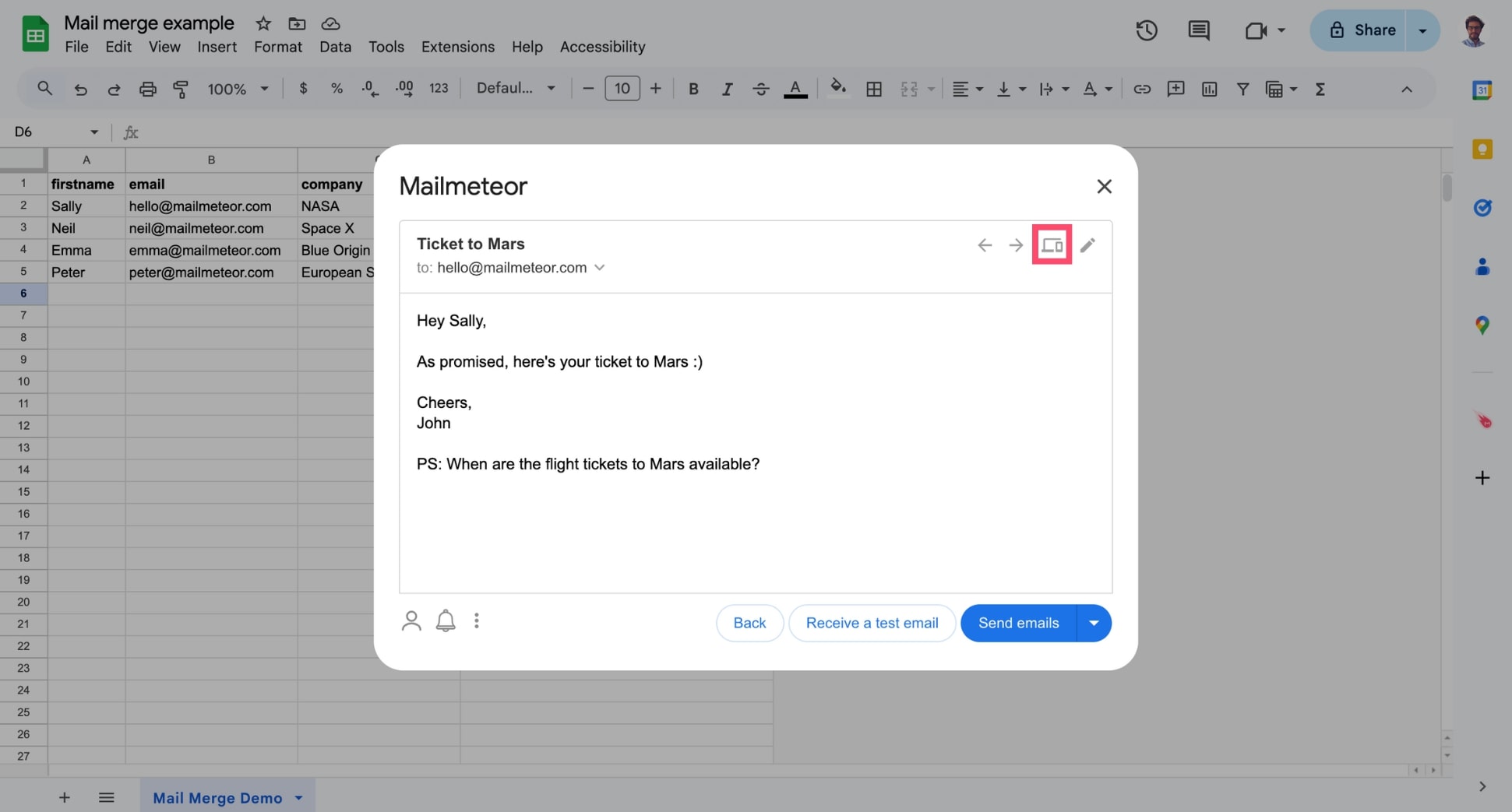This screenshot has height=812, width=1512.
Task: Click the pencil edit icon in Mailmeteor
Action: pos(1087,245)
